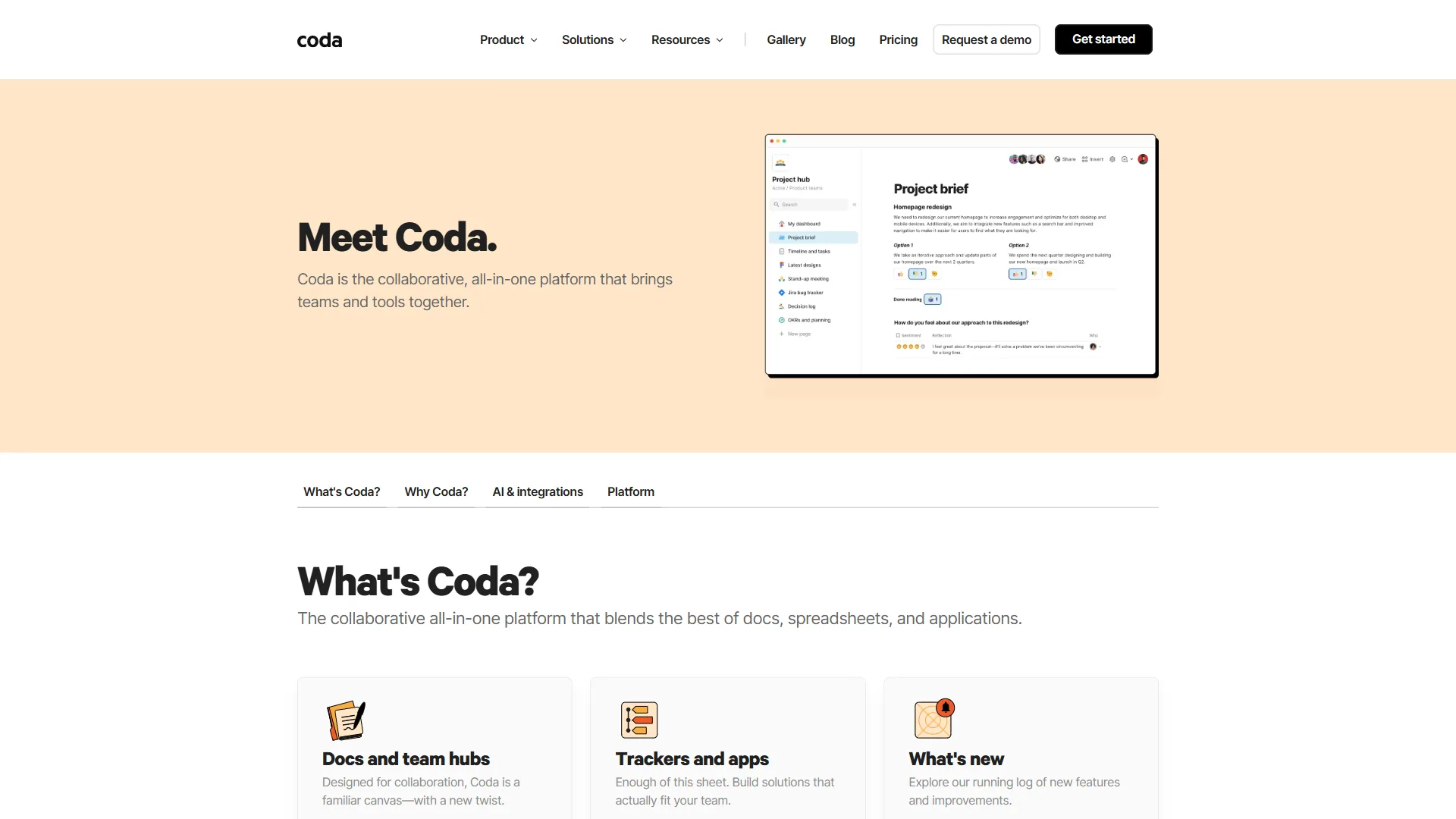Click 'Designed for collaboration, Coda is a' text
Screen dimensions: 1456x819
click(x=421, y=782)
